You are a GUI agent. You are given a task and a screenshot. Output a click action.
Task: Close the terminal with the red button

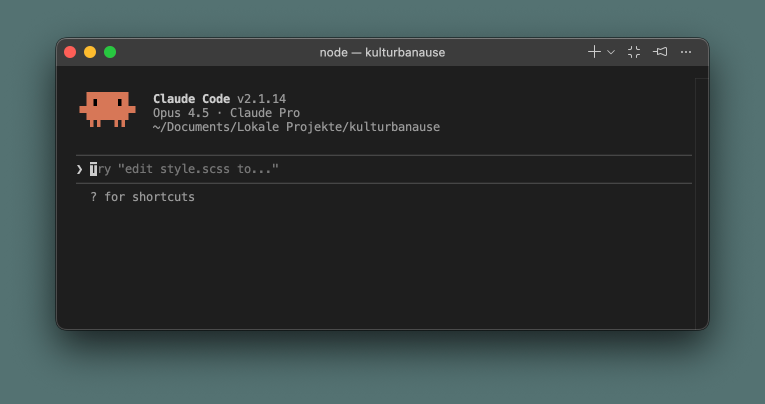point(70,52)
